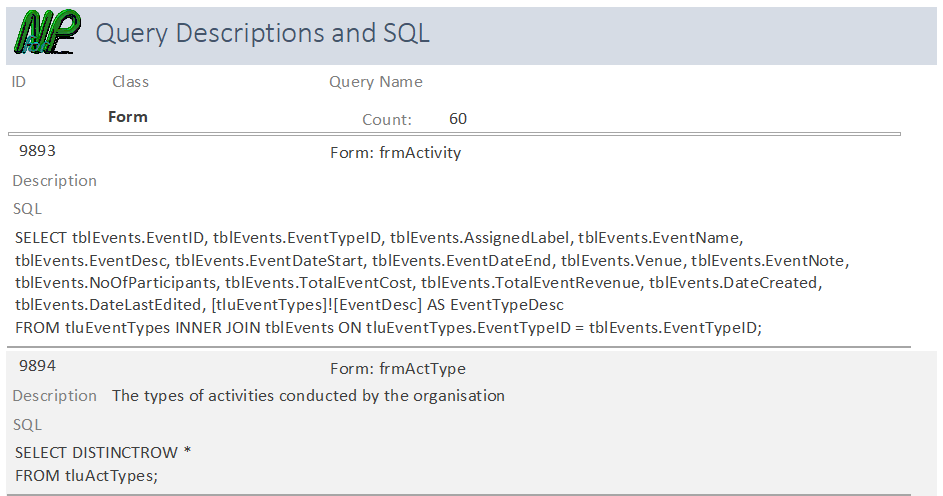Click the 'SELECT DISTINCTROW *' SQL text
The height and width of the screenshot is (496, 943).
103,453
